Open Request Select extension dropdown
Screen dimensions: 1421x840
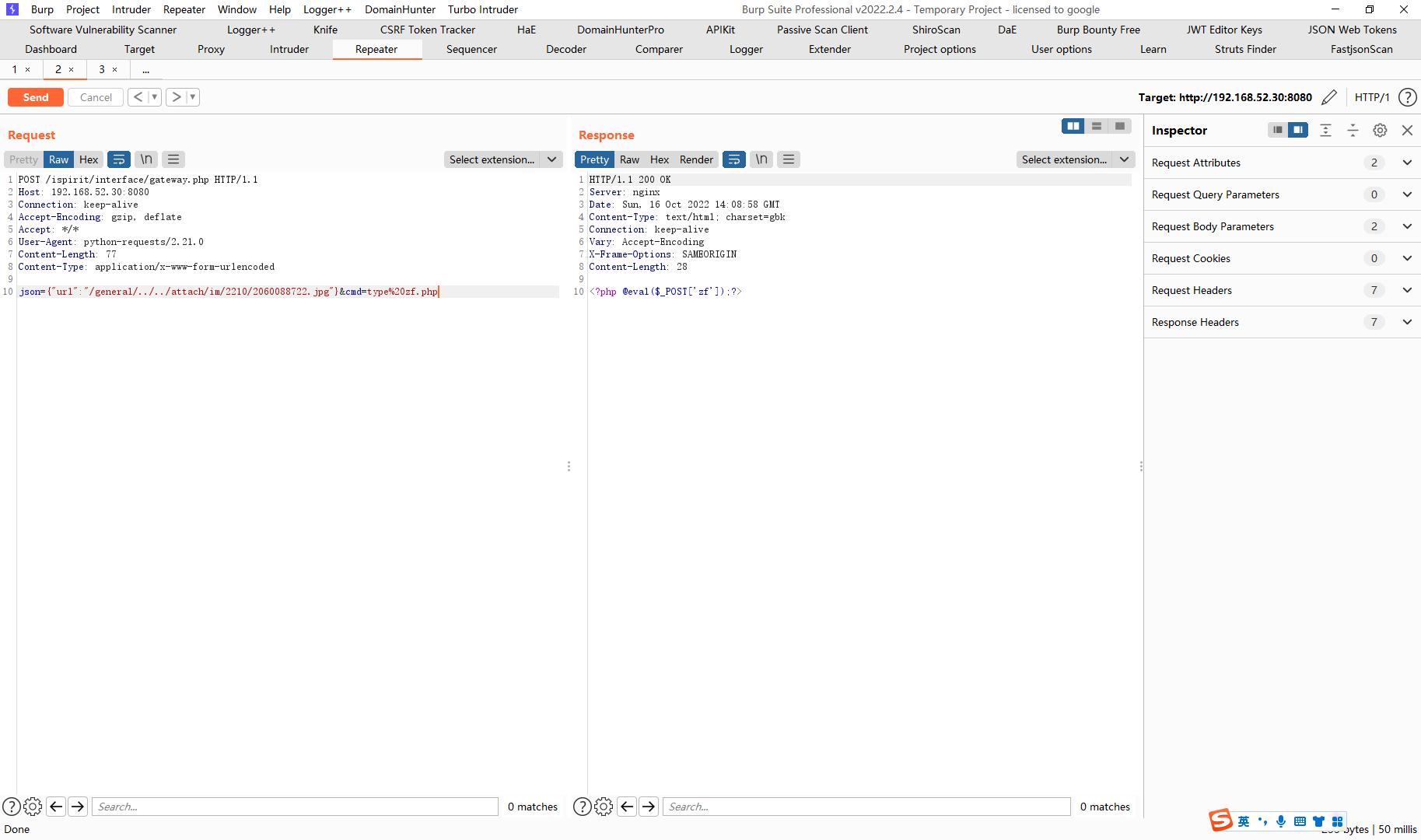coord(503,159)
